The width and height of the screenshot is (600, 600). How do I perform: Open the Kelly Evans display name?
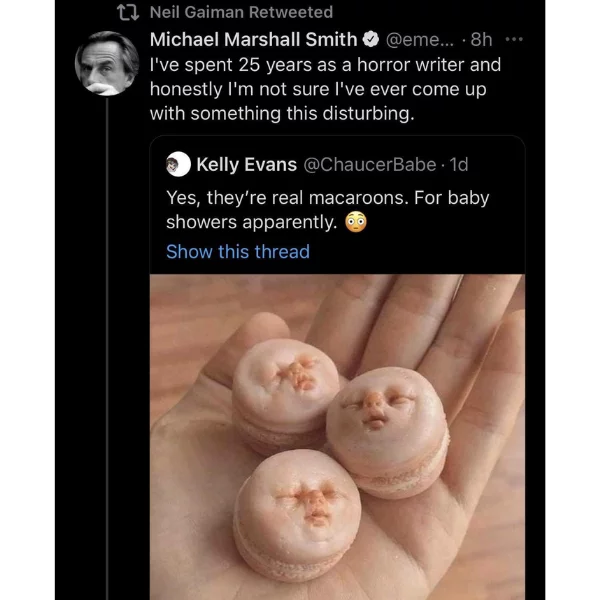point(246,165)
